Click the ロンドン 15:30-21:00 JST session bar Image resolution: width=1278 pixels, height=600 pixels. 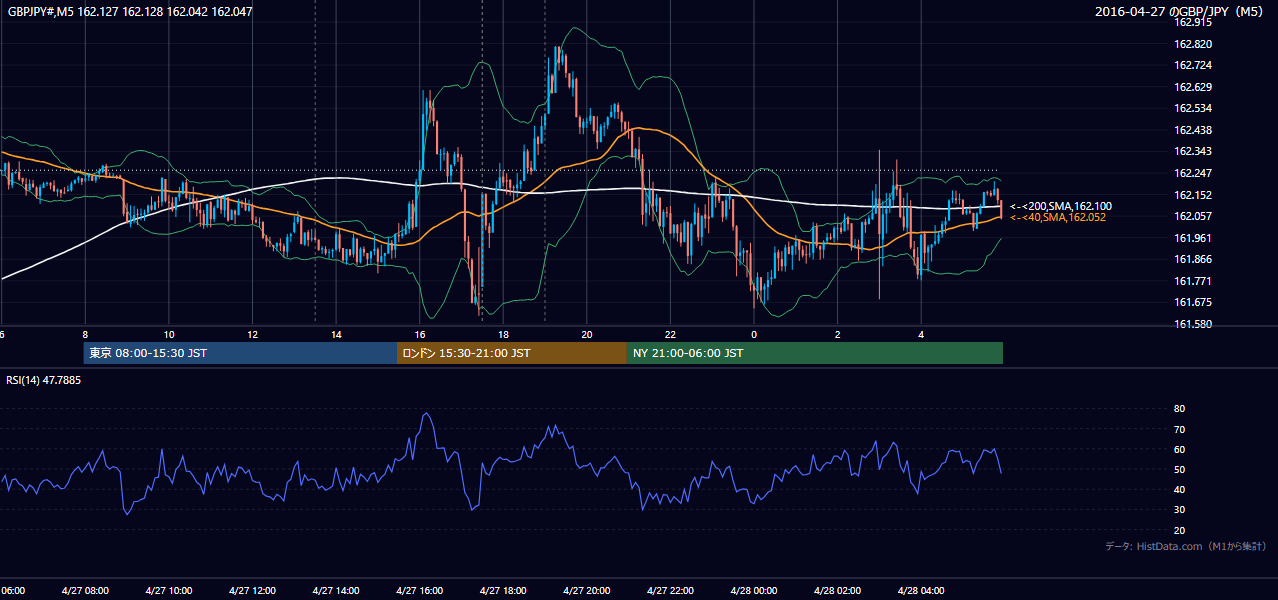512,353
